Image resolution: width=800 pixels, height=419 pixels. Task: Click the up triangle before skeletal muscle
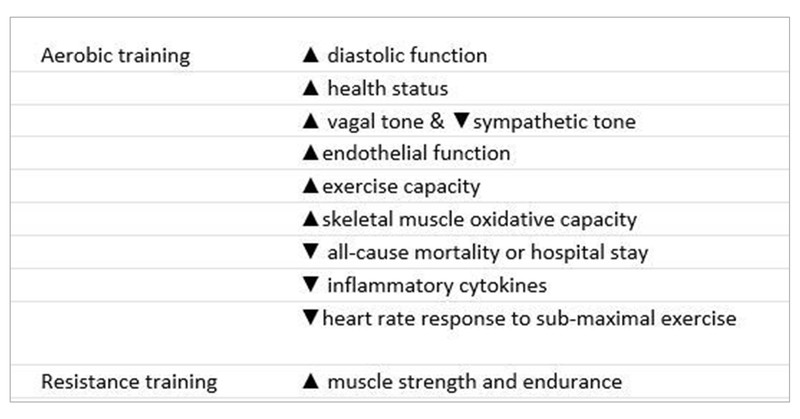click(310, 220)
